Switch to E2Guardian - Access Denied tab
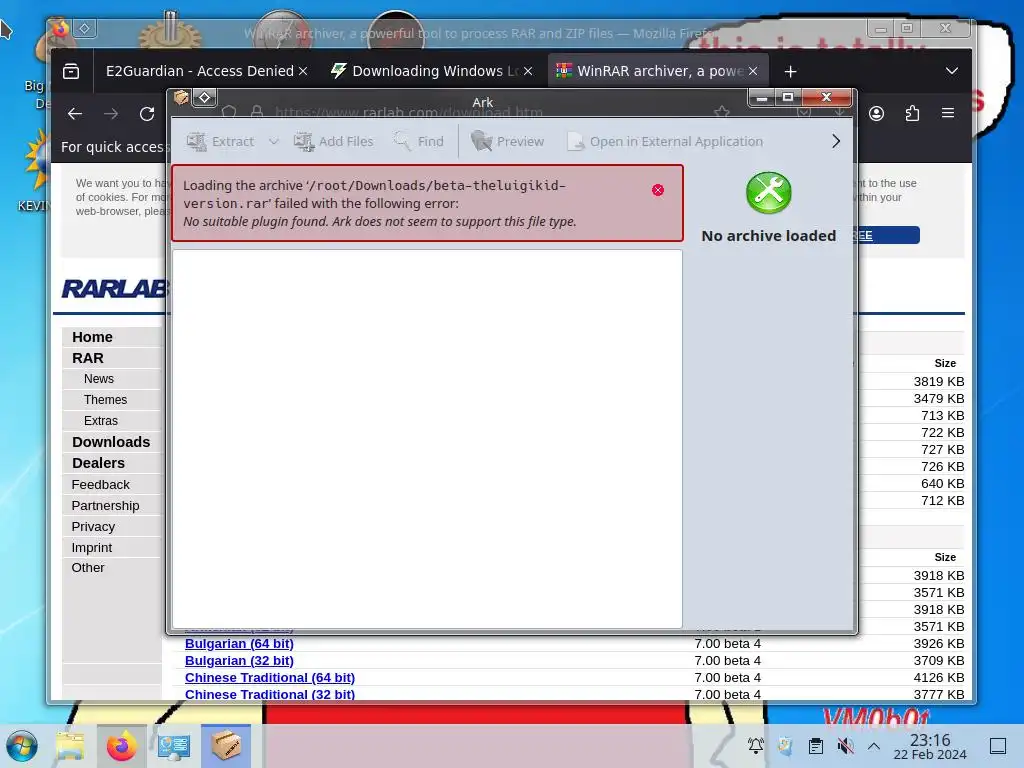1024x768 pixels. coord(200,71)
